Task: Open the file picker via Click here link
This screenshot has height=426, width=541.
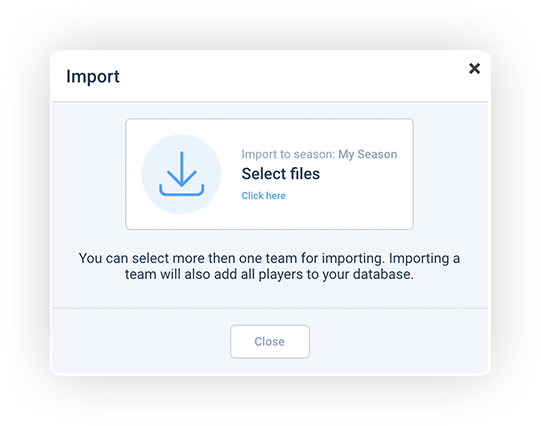Action: [263, 196]
